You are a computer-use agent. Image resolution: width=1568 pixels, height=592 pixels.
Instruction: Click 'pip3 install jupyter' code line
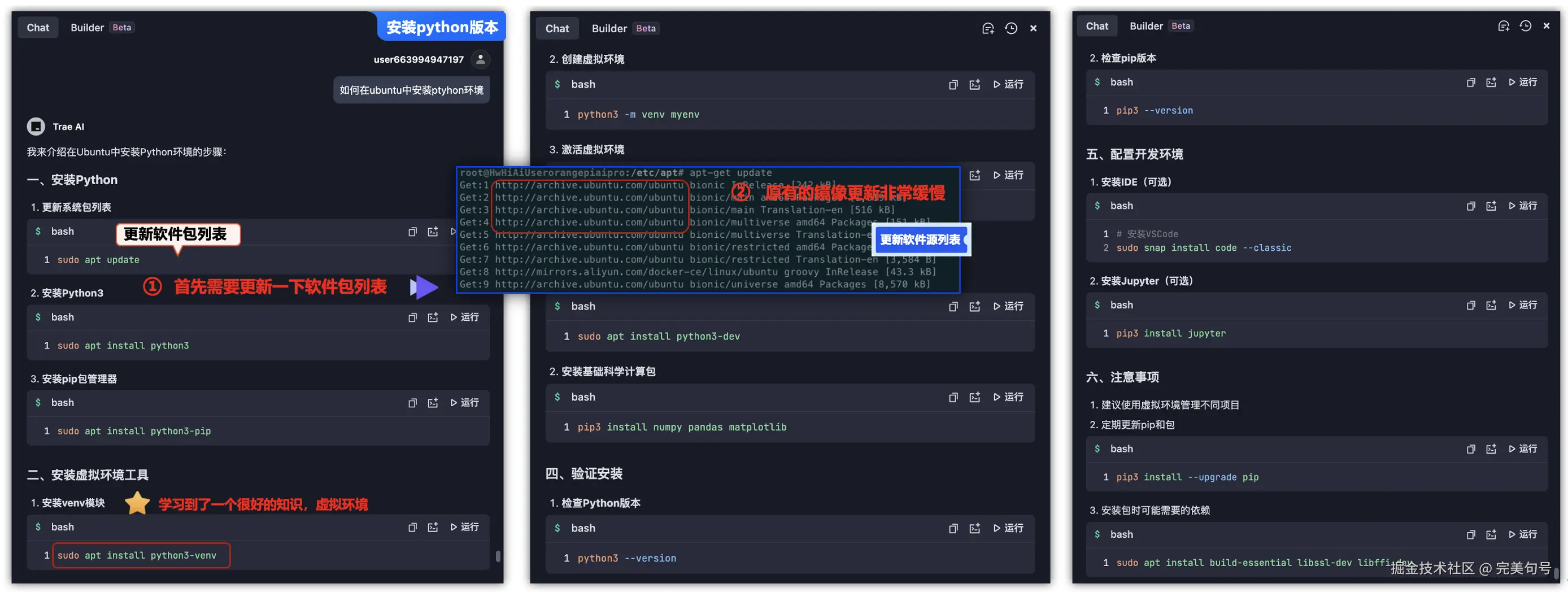[1170, 334]
